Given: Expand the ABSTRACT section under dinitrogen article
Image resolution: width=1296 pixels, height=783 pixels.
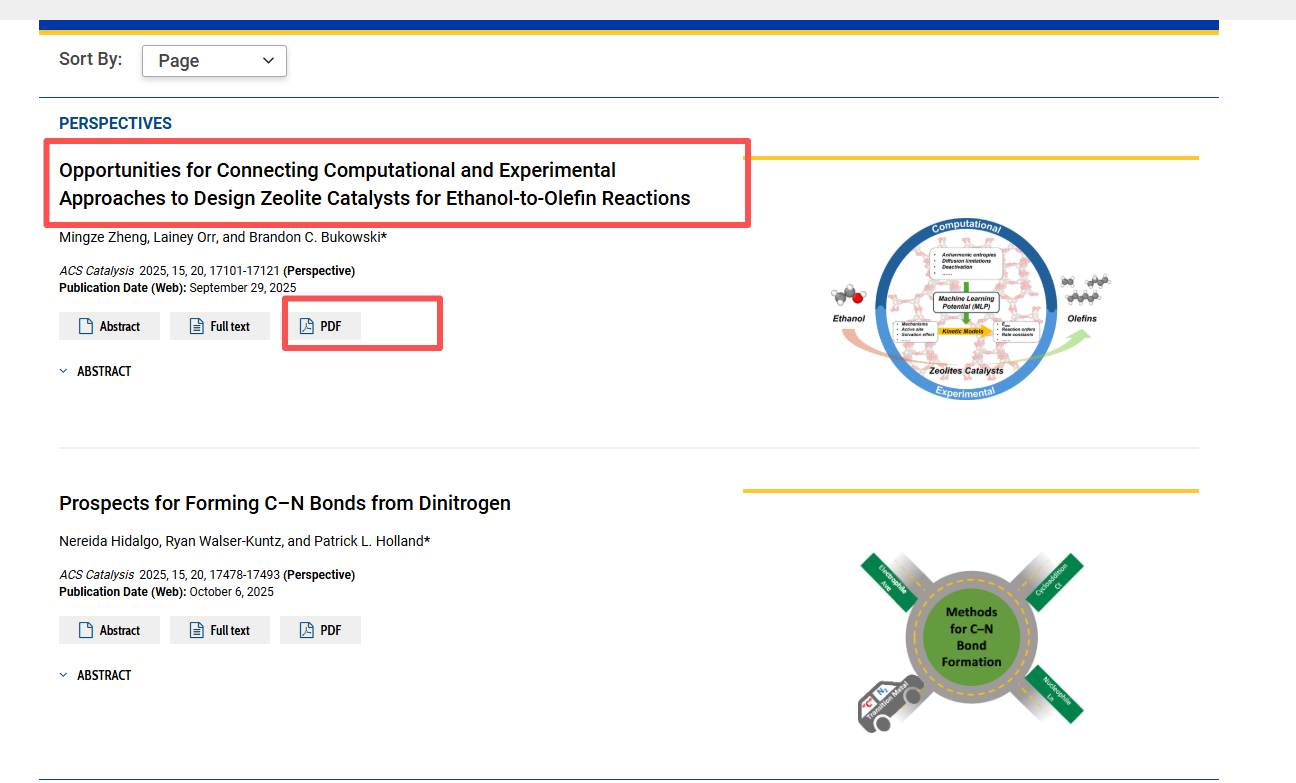Looking at the screenshot, I should (96, 675).
